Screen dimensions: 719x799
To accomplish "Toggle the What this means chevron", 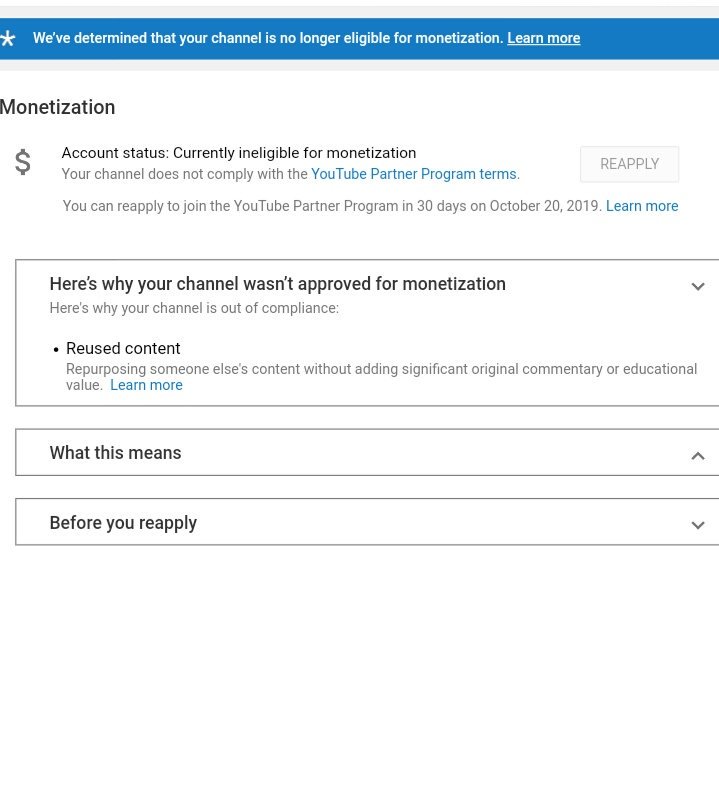I will [x=698, y=456].
